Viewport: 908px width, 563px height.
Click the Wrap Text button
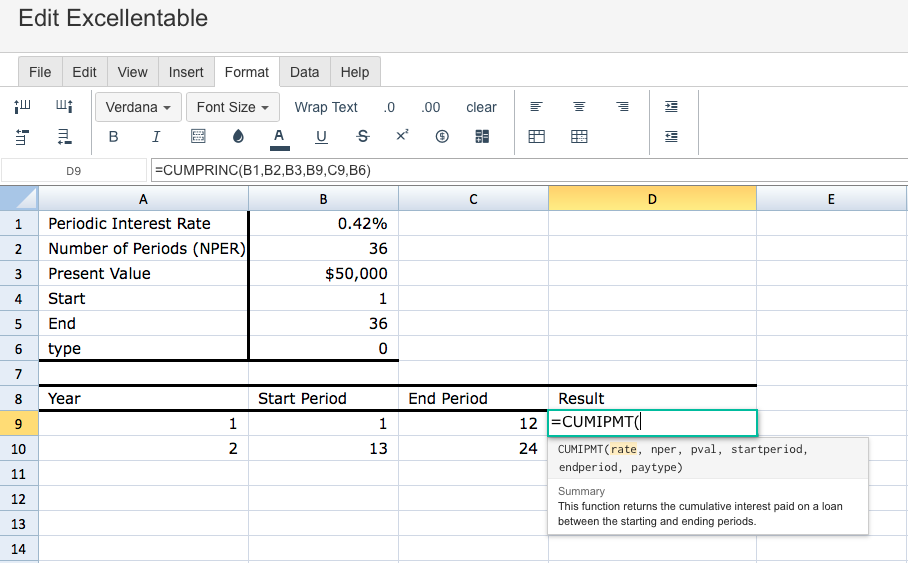click(x=325, y=107)
